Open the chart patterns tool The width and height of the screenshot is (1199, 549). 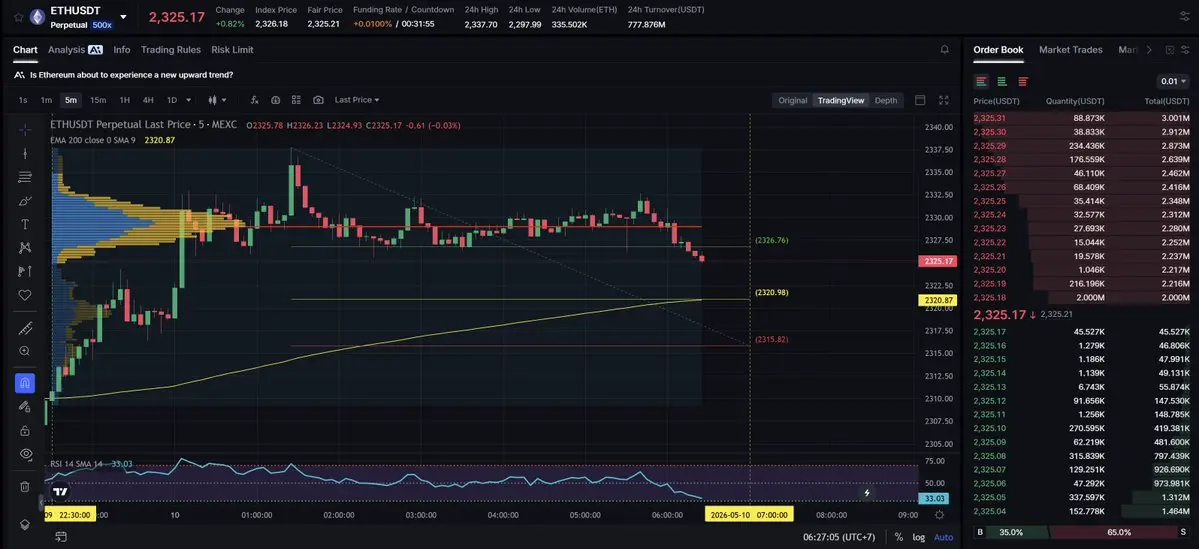24,247
